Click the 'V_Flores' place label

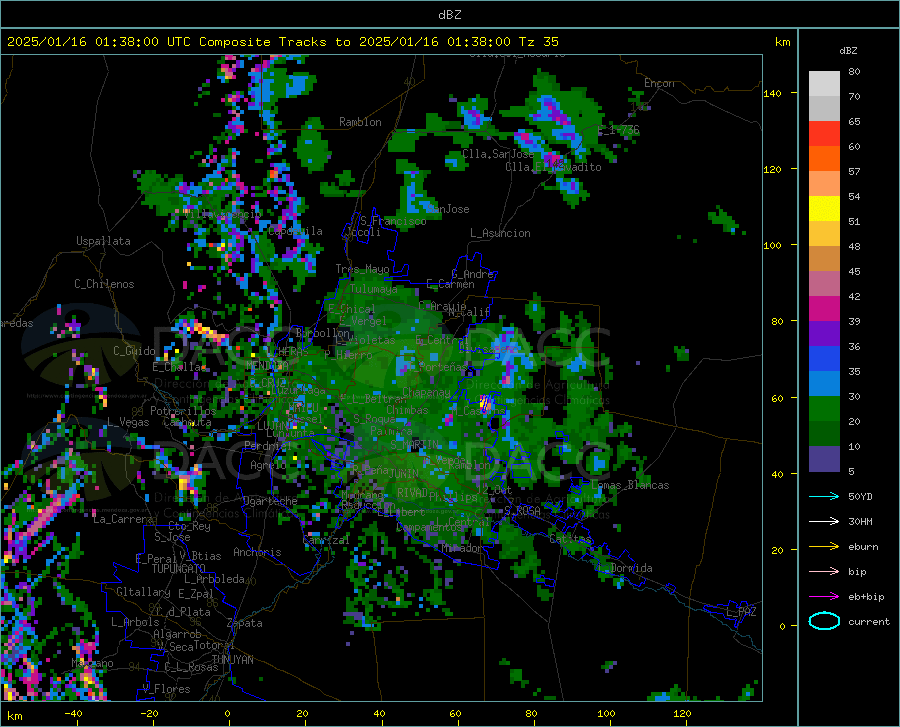166,689
